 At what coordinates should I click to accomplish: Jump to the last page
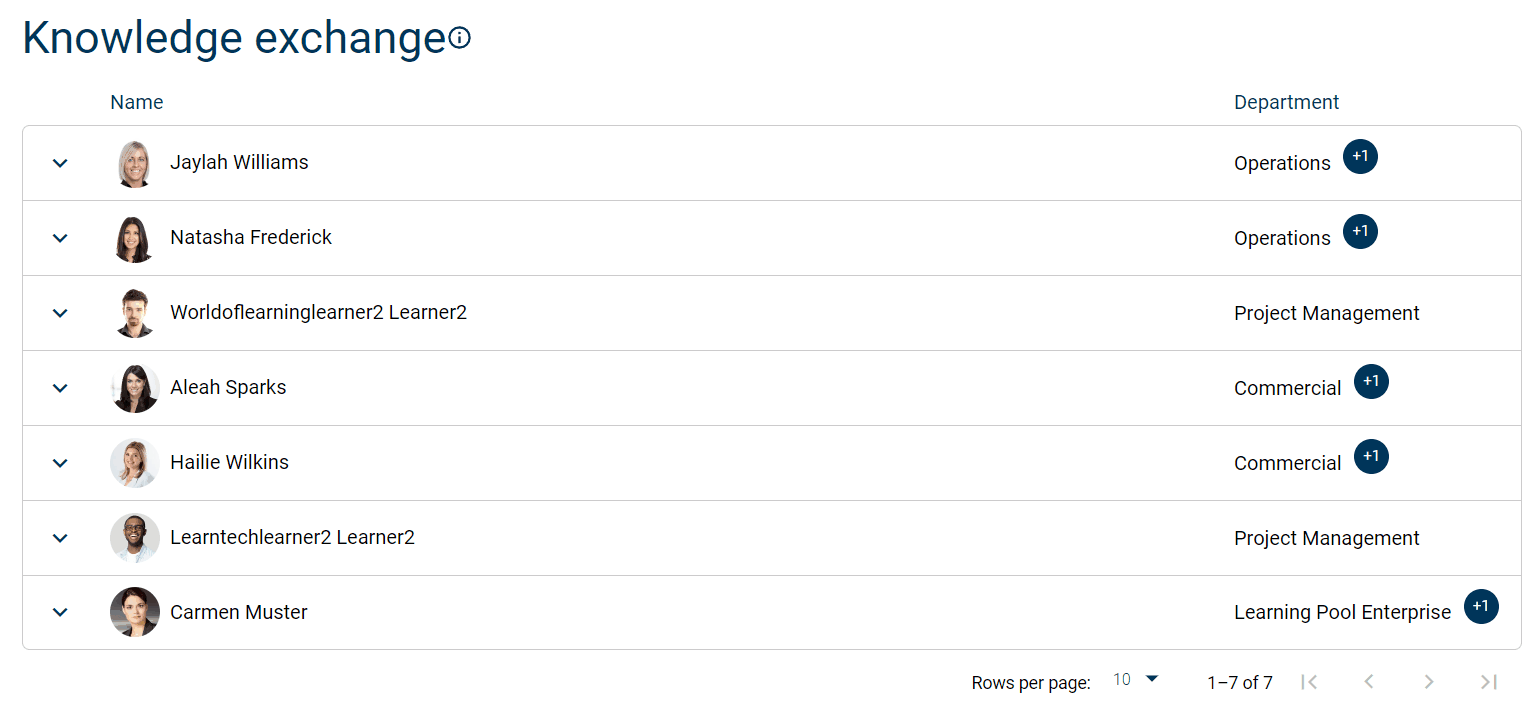click(x=1489, y=682)
